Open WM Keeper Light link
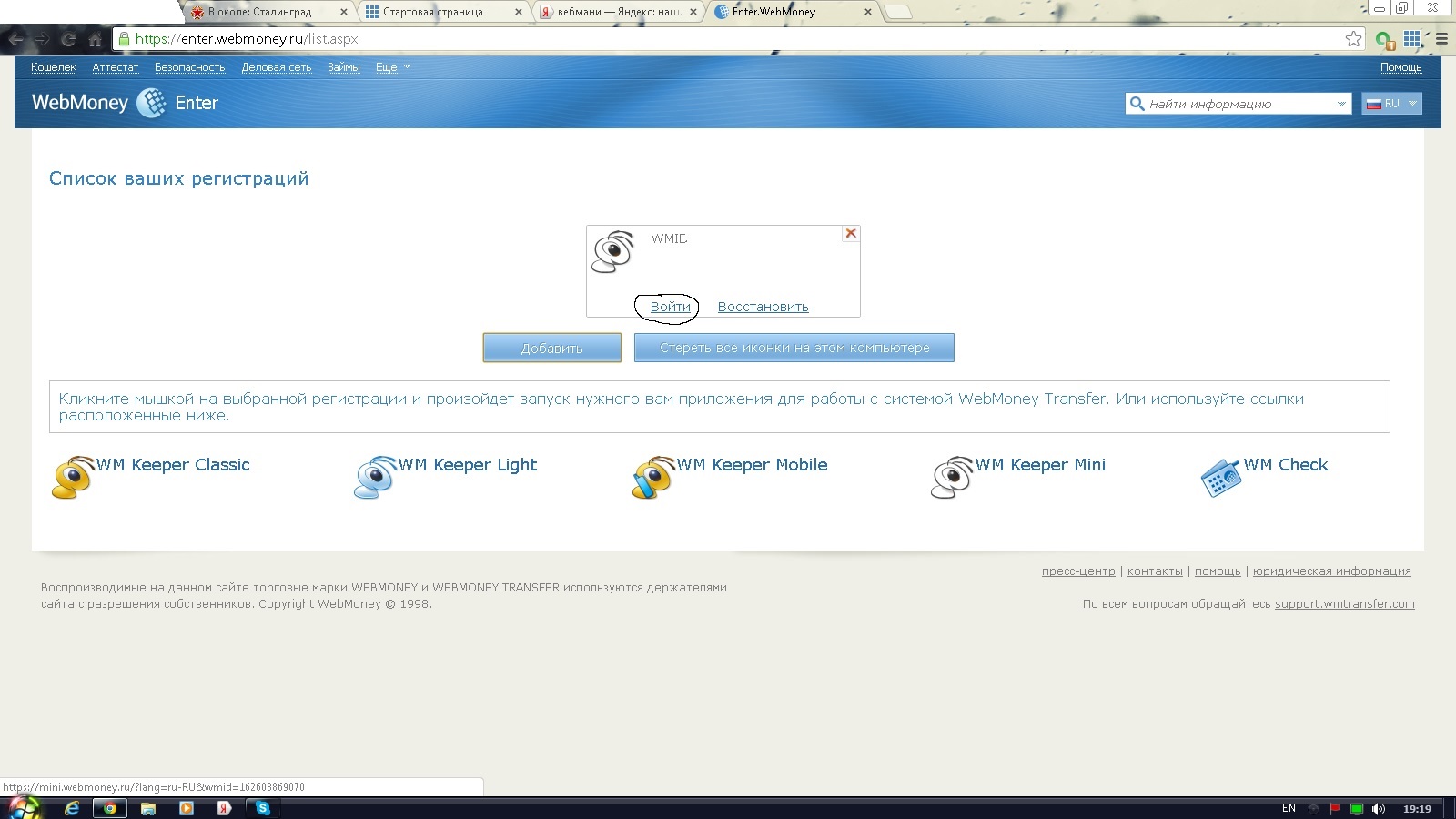Viewport: 1456px width, 819px height. pos(468,465)
